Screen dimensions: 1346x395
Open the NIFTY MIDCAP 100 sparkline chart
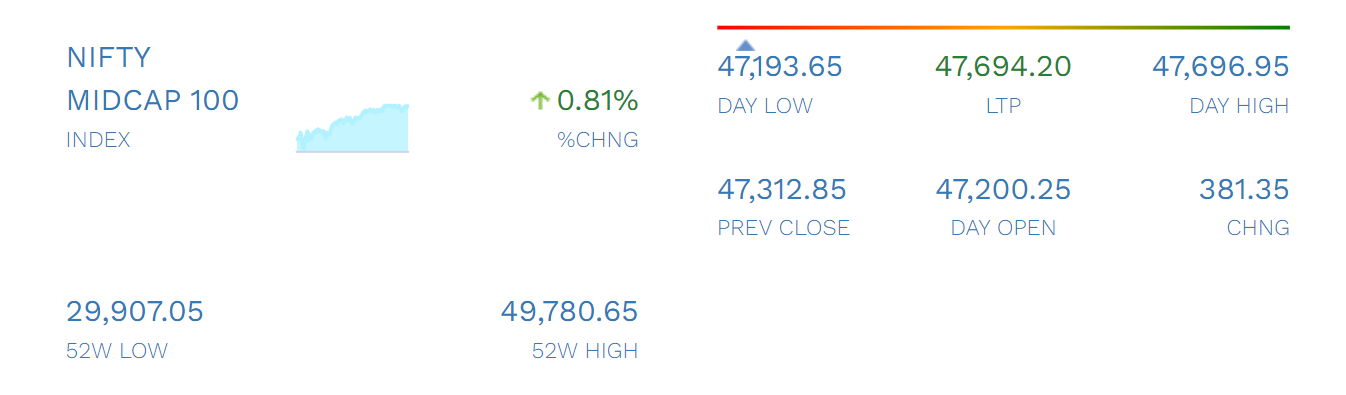click(353, 128)
